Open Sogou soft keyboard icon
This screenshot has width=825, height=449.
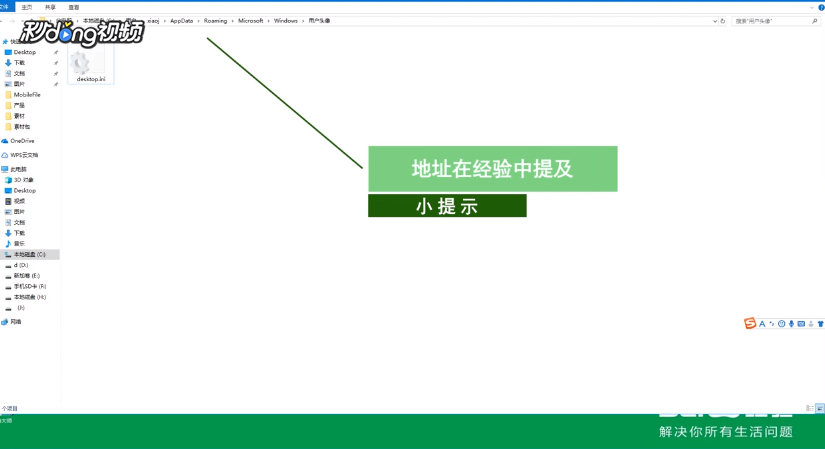[x=801, y=324]
